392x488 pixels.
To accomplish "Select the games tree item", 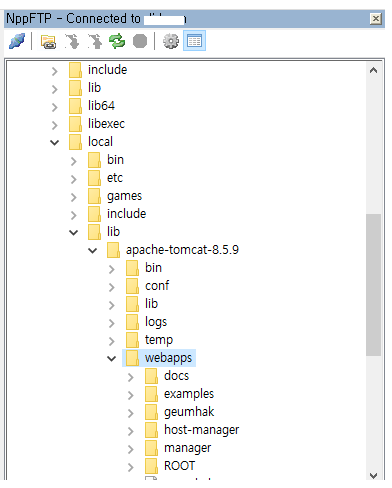I will point(124,196).
